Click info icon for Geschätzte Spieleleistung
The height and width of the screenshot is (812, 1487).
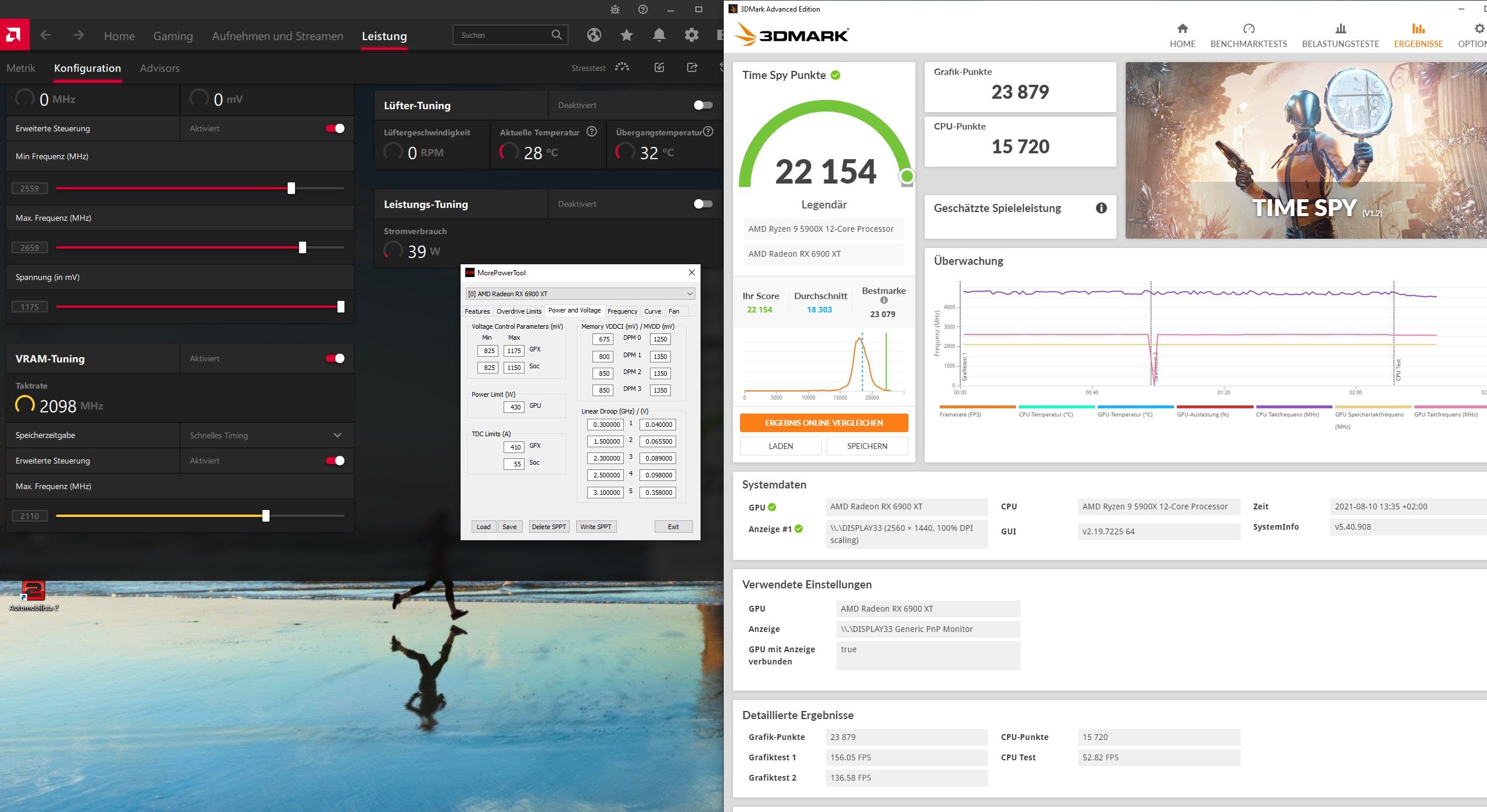coord(1101,208)
